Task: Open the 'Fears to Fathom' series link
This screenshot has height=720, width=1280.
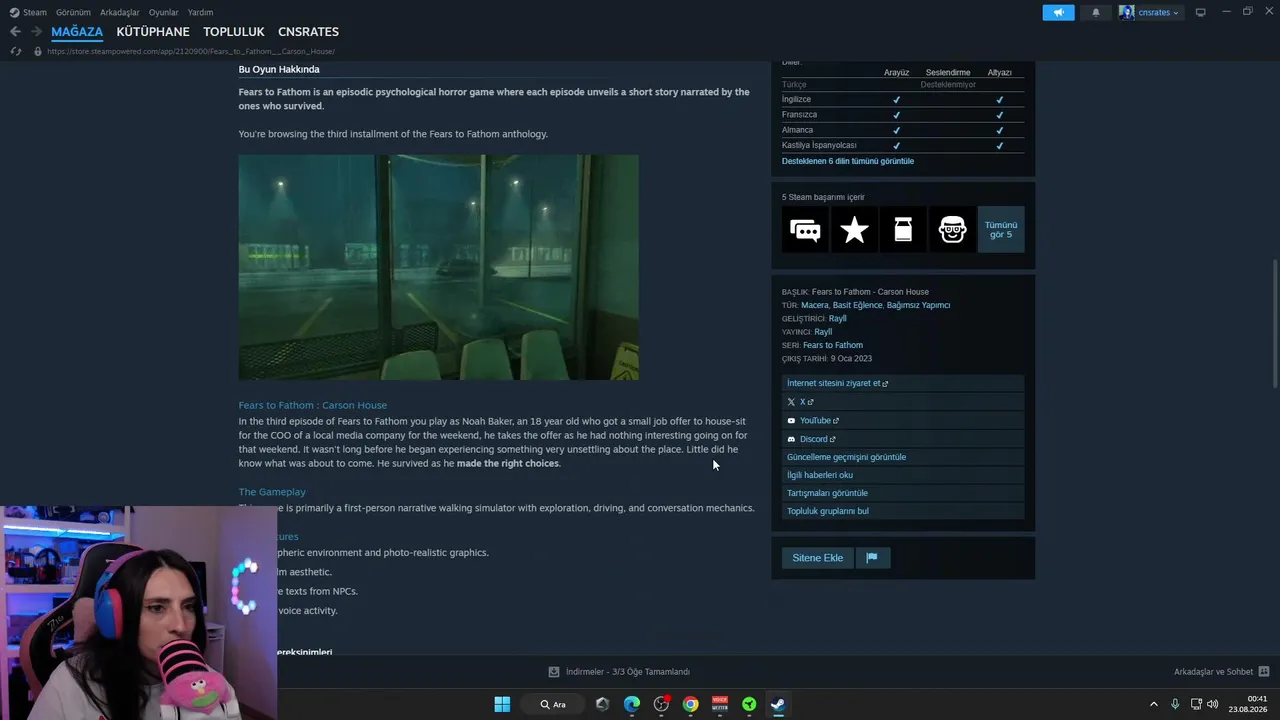Action: click(833, 345)
